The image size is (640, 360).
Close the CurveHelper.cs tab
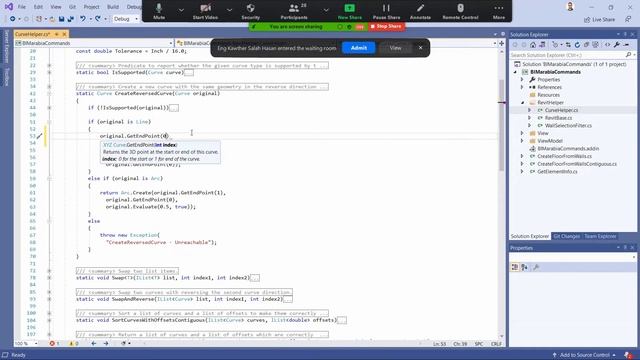tap(64, 34)
